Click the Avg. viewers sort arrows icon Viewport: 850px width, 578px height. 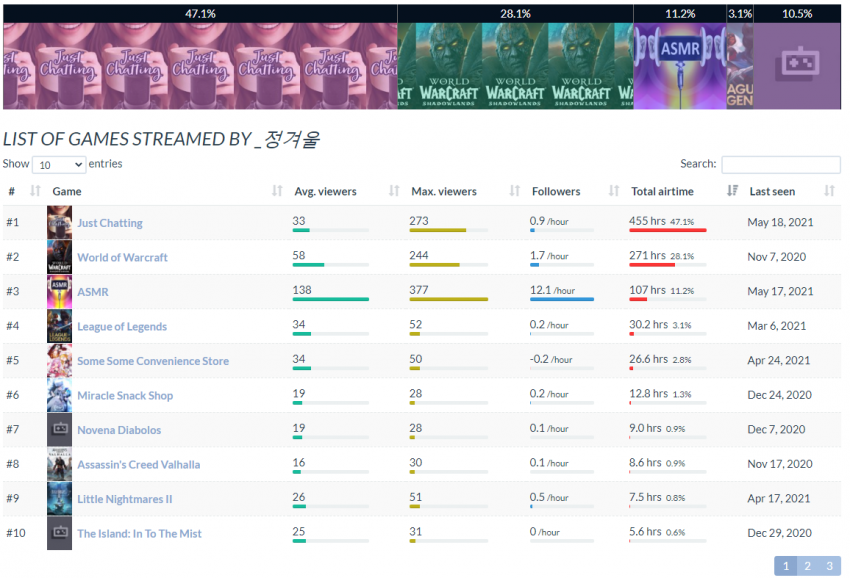point(394,191)
